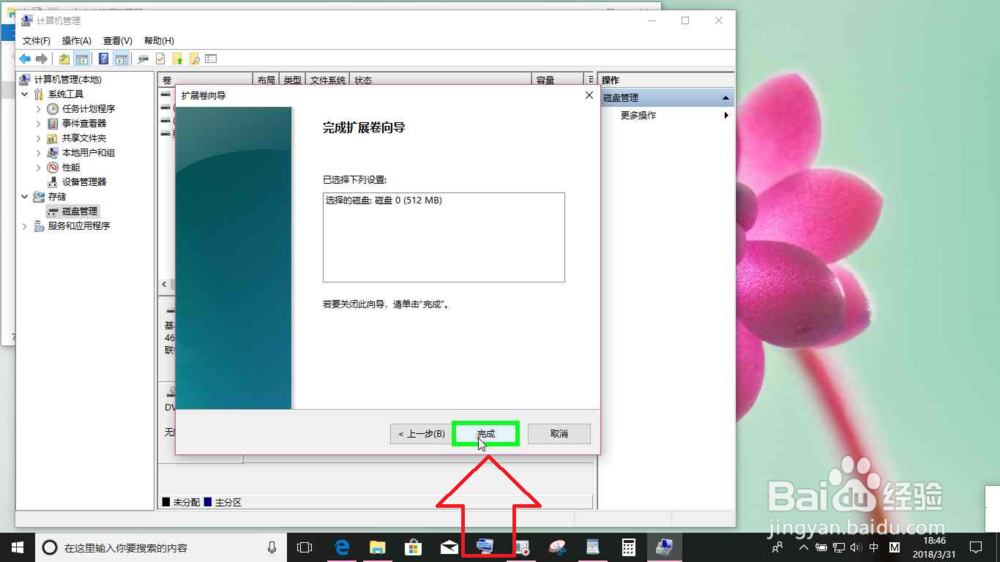Open the 帮助(H) menu
The width and height of the screenshot is (1000, 562).
pyautogui.click(x=159, y=41)
